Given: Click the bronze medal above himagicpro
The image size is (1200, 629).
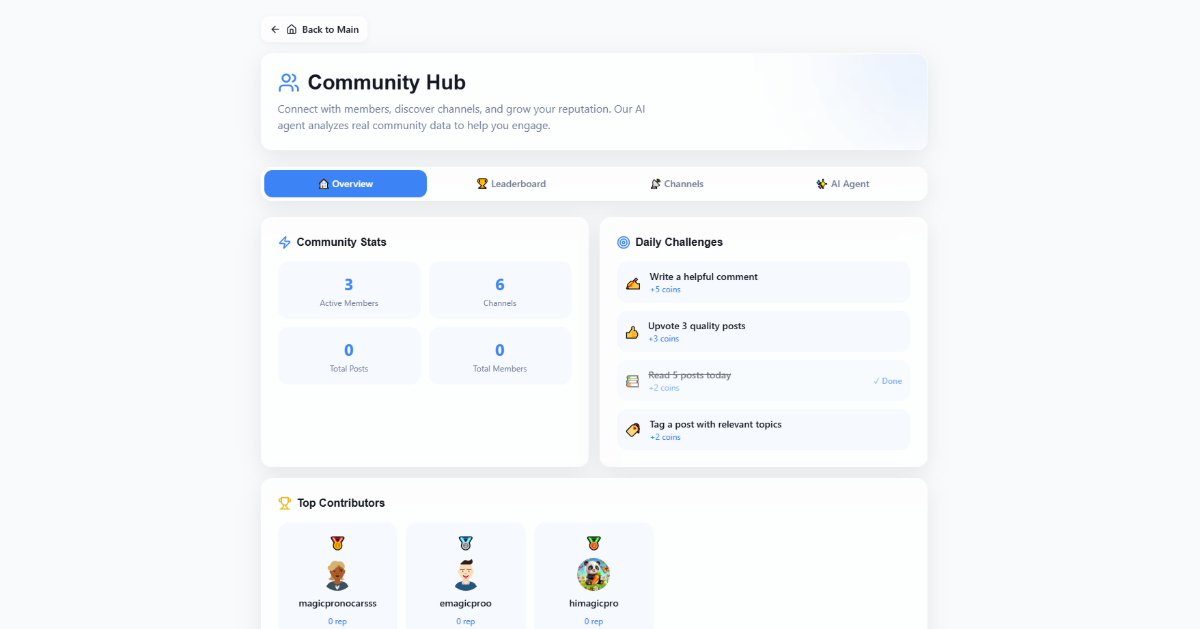Looking at the screenshot, I should point(594,544).
